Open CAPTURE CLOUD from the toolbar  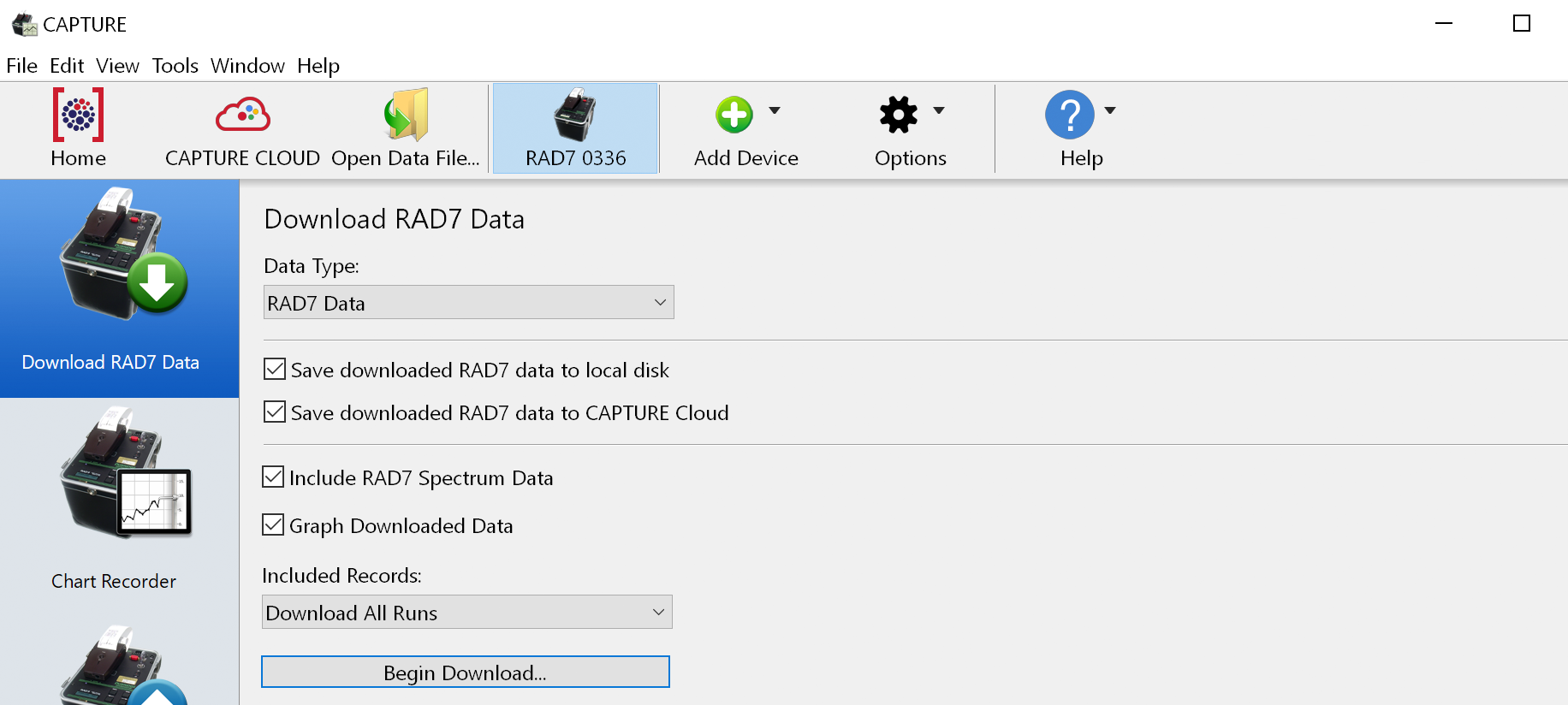[242, 115]
